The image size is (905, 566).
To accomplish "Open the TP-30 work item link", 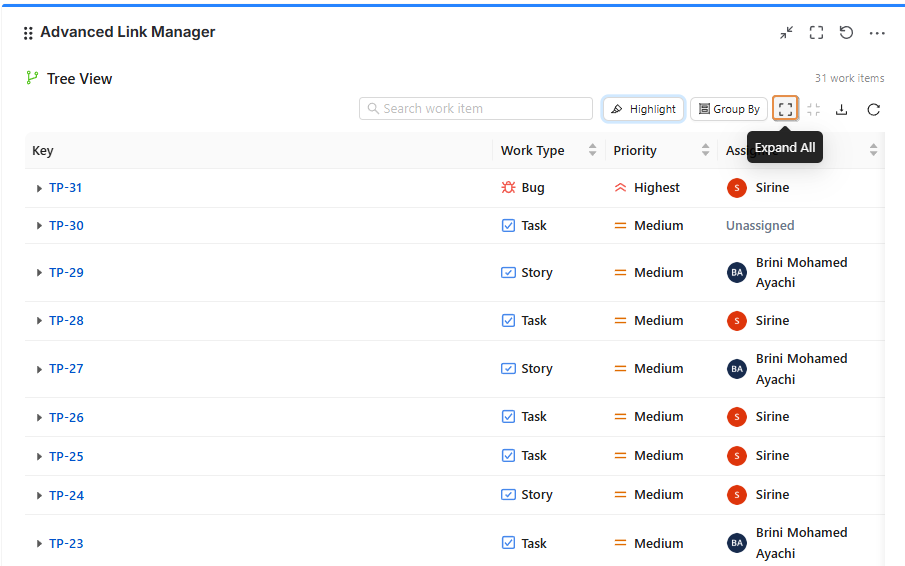I will (66, 226).
